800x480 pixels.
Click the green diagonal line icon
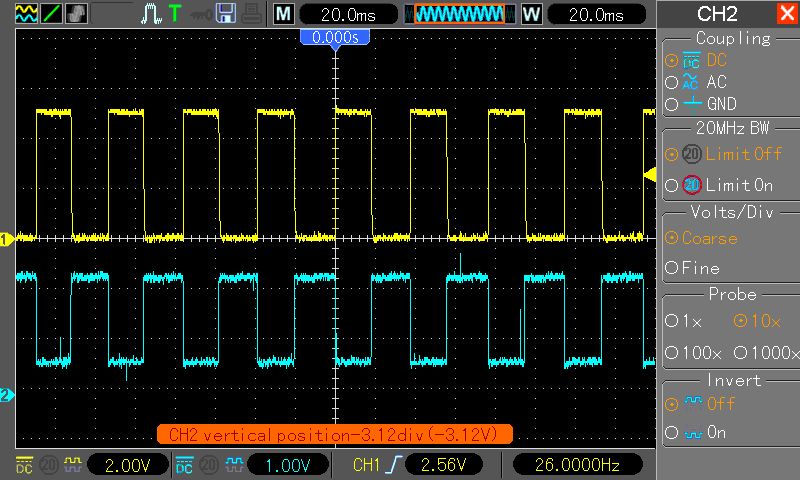(x=51, y=14)
